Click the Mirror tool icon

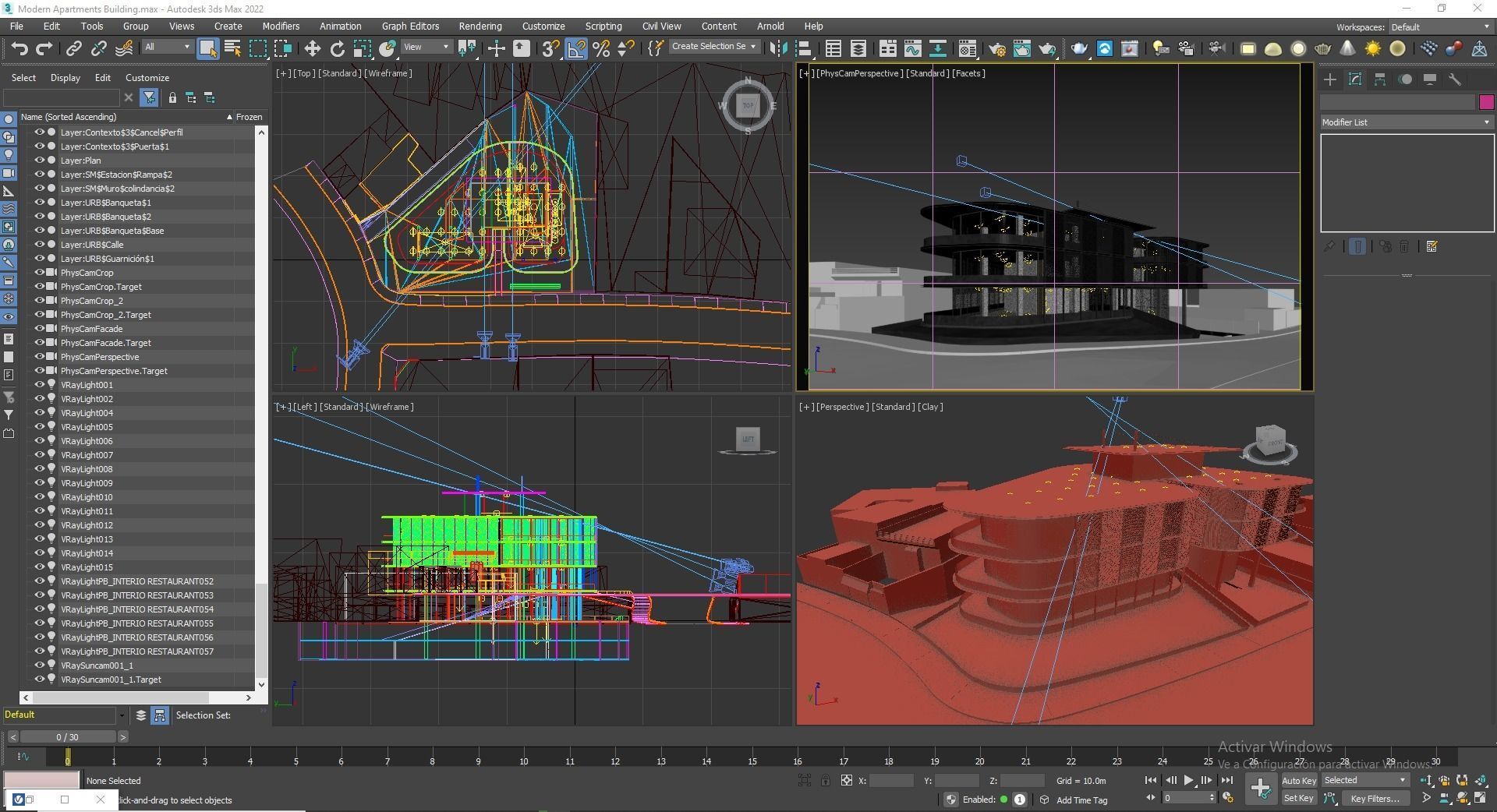(x=777, y=48)
